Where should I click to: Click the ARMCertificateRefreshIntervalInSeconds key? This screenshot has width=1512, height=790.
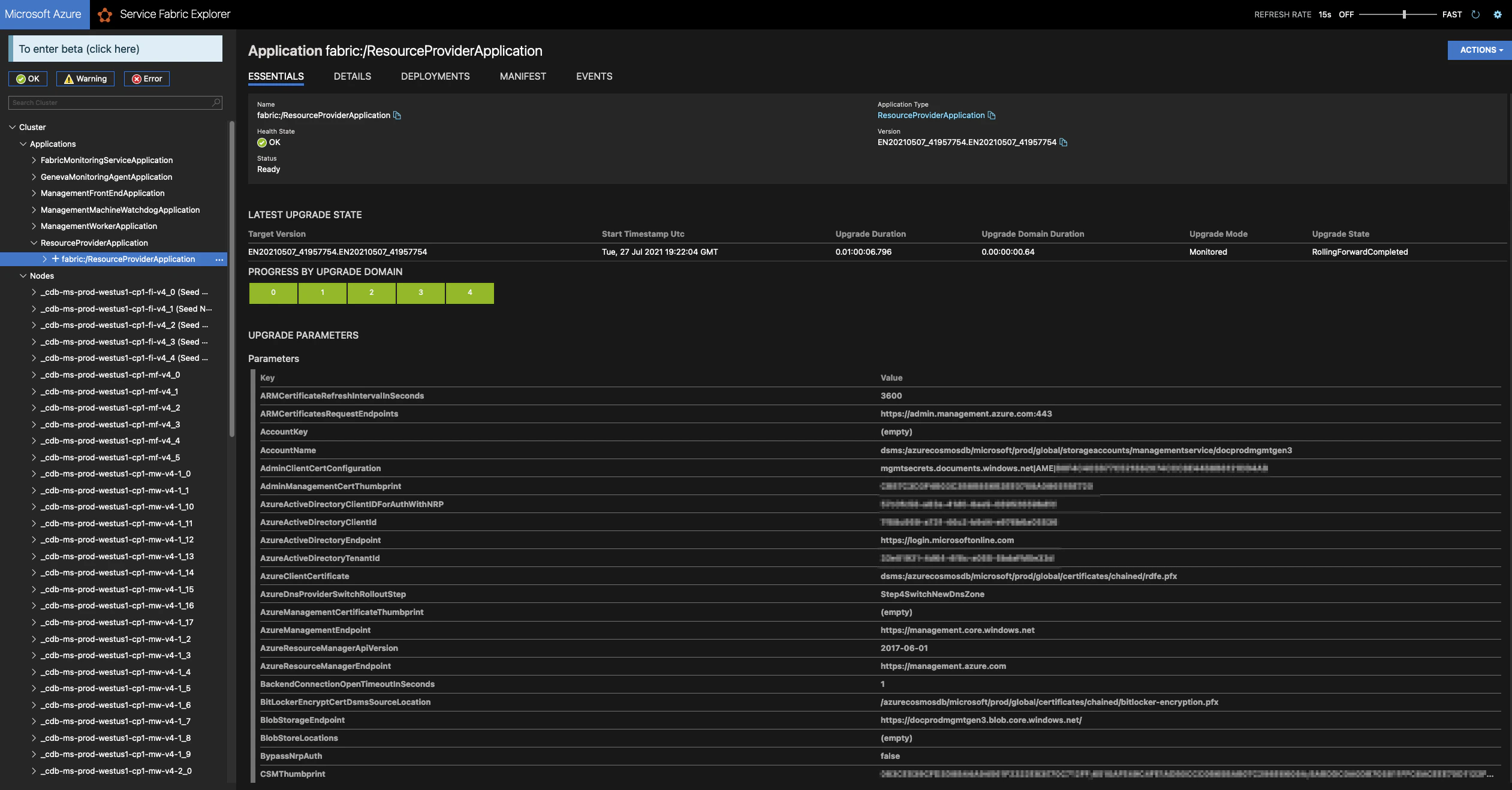[342, 396]
